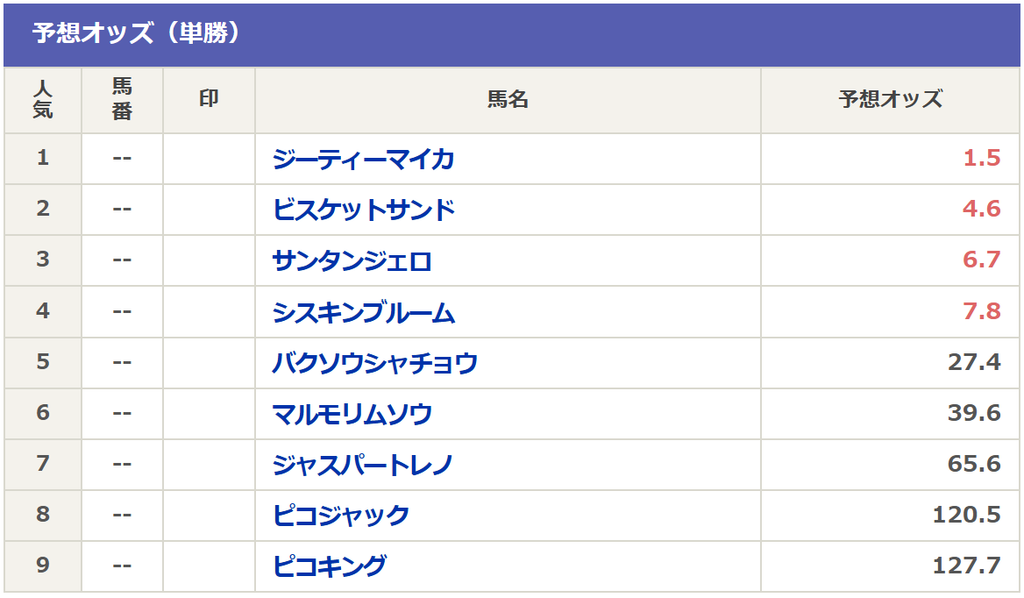Open the シスキンブルーム horse link
This screenshot has width=1024, height=598.
pos(363,311)
